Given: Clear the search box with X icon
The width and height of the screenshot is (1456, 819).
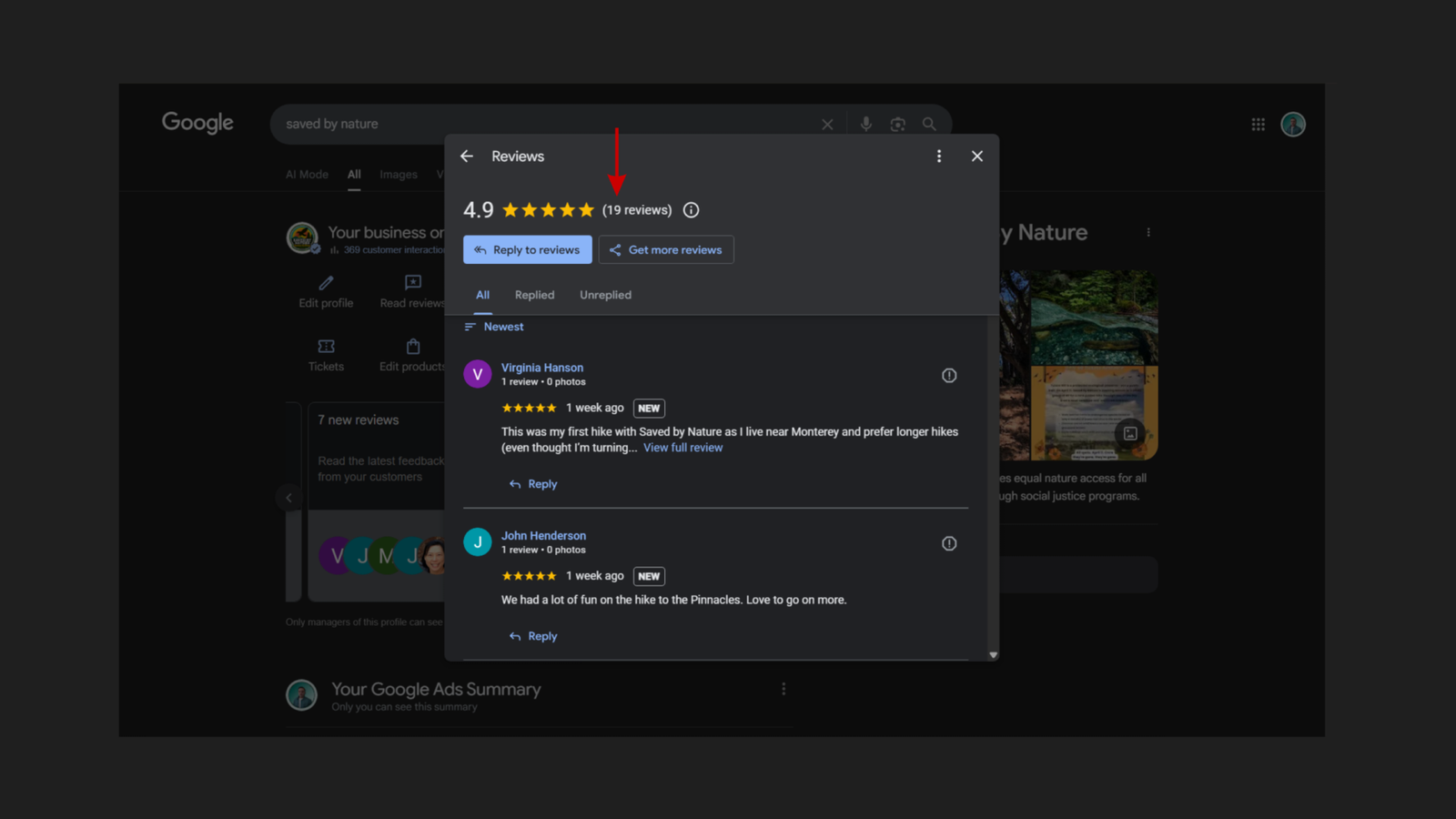Looking at the screenshot, I should click(827, 125).
